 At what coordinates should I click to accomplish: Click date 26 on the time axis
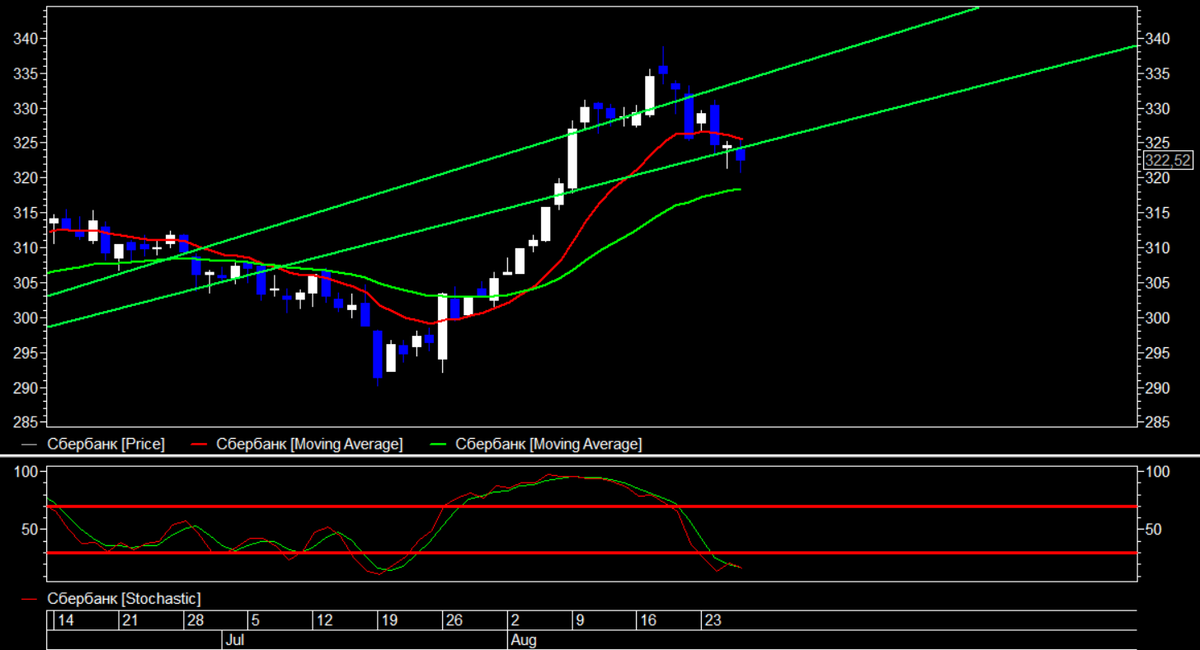pyautogui.click(x=452, y=620)
